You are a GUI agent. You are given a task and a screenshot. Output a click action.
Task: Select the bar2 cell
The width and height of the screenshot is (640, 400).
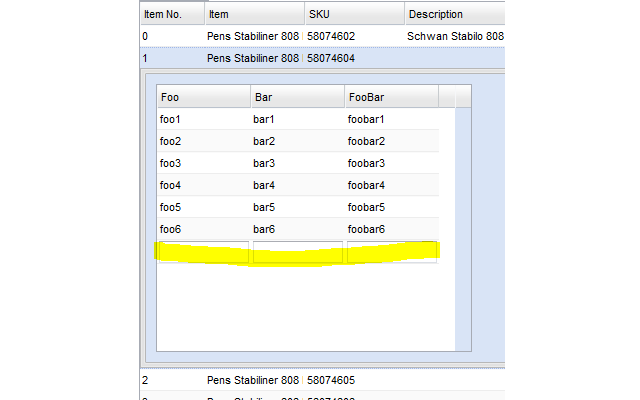(297, 141)
